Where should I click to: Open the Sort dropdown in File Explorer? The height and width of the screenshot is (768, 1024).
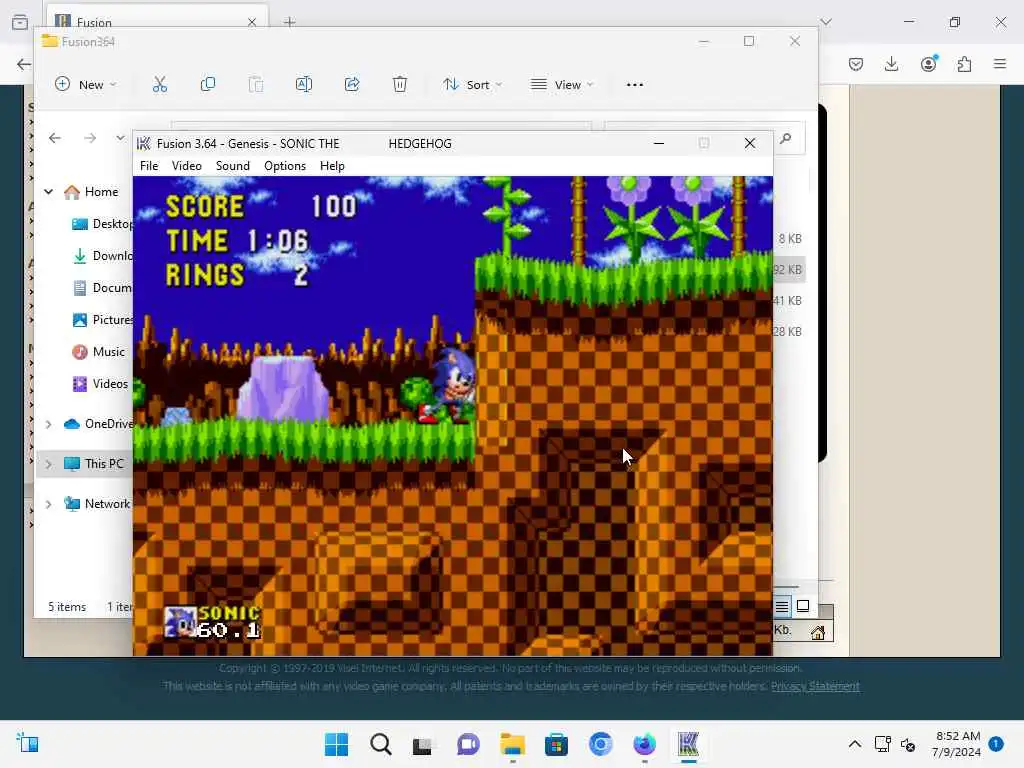click(x=472, y=84)
